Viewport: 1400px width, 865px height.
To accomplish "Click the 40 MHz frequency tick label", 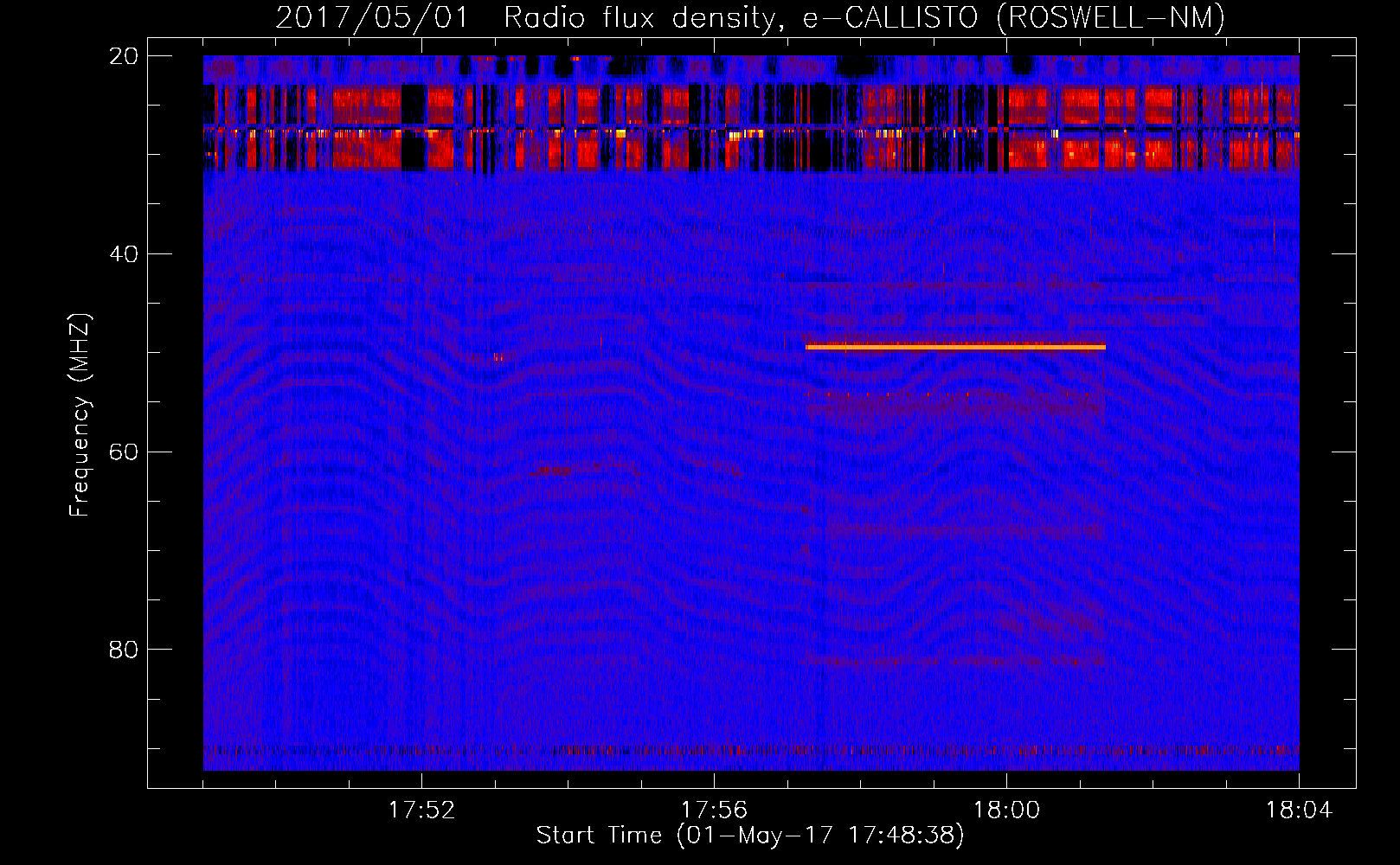I will (x=123, y=254).
